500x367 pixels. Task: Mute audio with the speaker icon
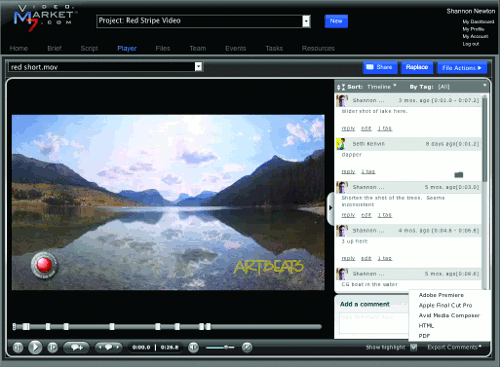click(x=193, y=348)
